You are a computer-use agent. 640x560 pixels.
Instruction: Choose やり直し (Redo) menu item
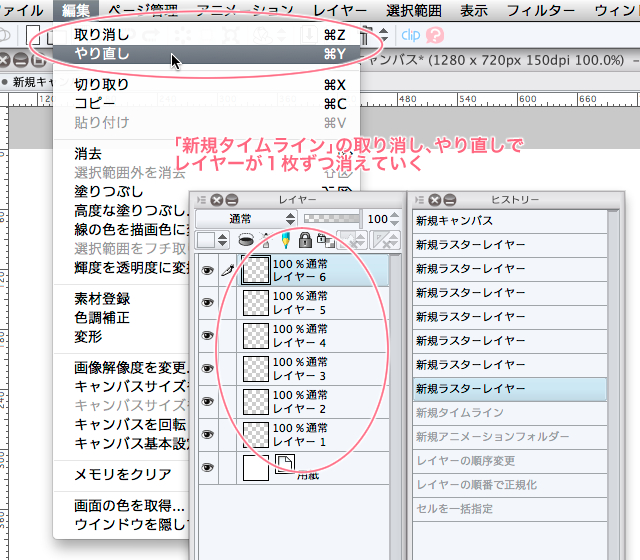(x=207, y=54)
